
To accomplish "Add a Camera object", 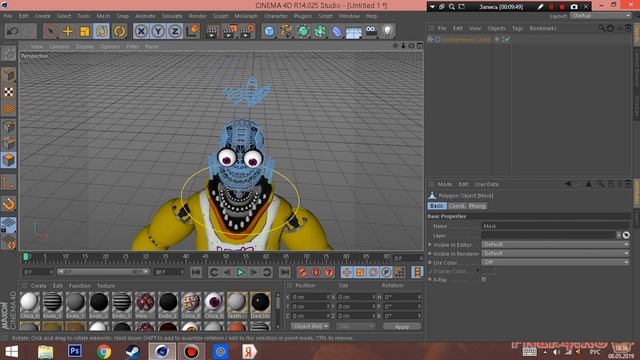I will [371, 31].
